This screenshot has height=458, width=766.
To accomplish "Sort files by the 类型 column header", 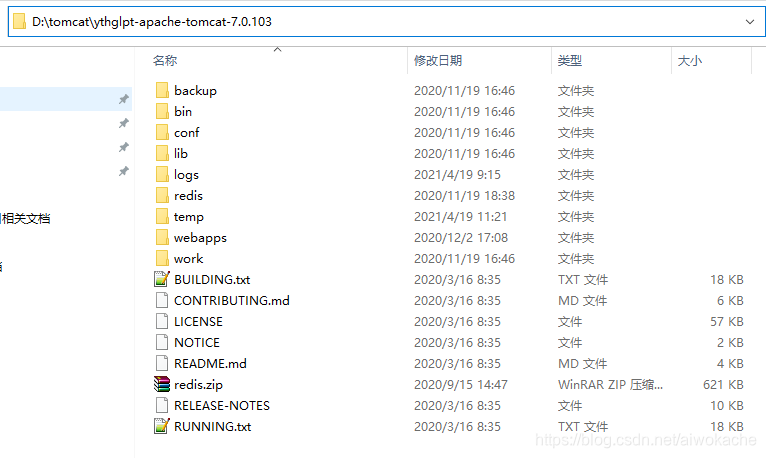I will point(570,61).
